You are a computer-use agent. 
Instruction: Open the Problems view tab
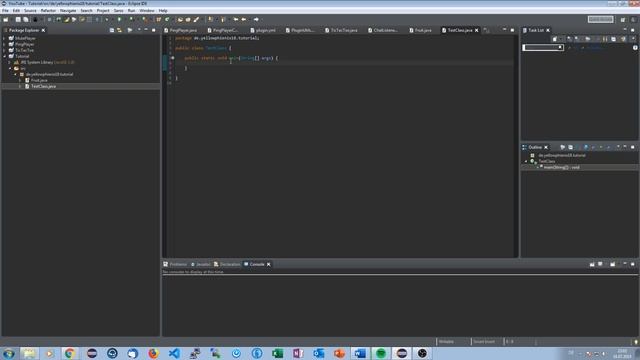[x=175, y=264]
